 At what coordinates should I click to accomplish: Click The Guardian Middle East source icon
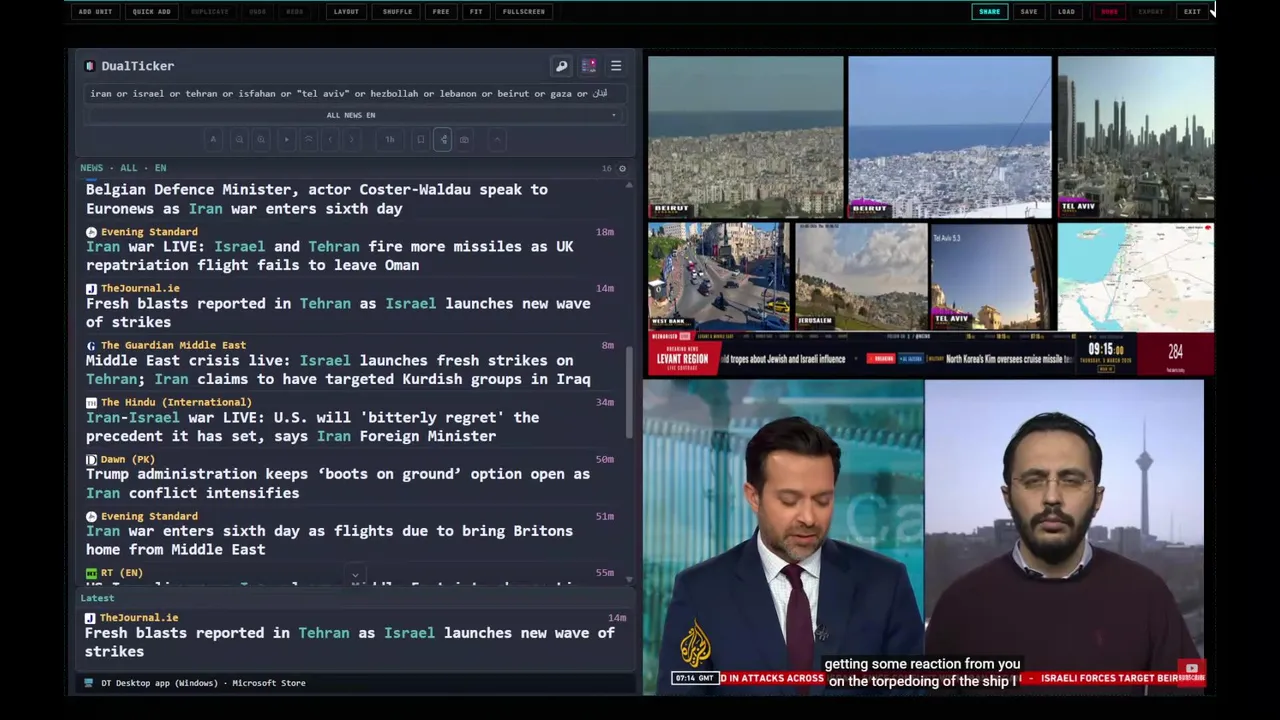coord(91,346)
